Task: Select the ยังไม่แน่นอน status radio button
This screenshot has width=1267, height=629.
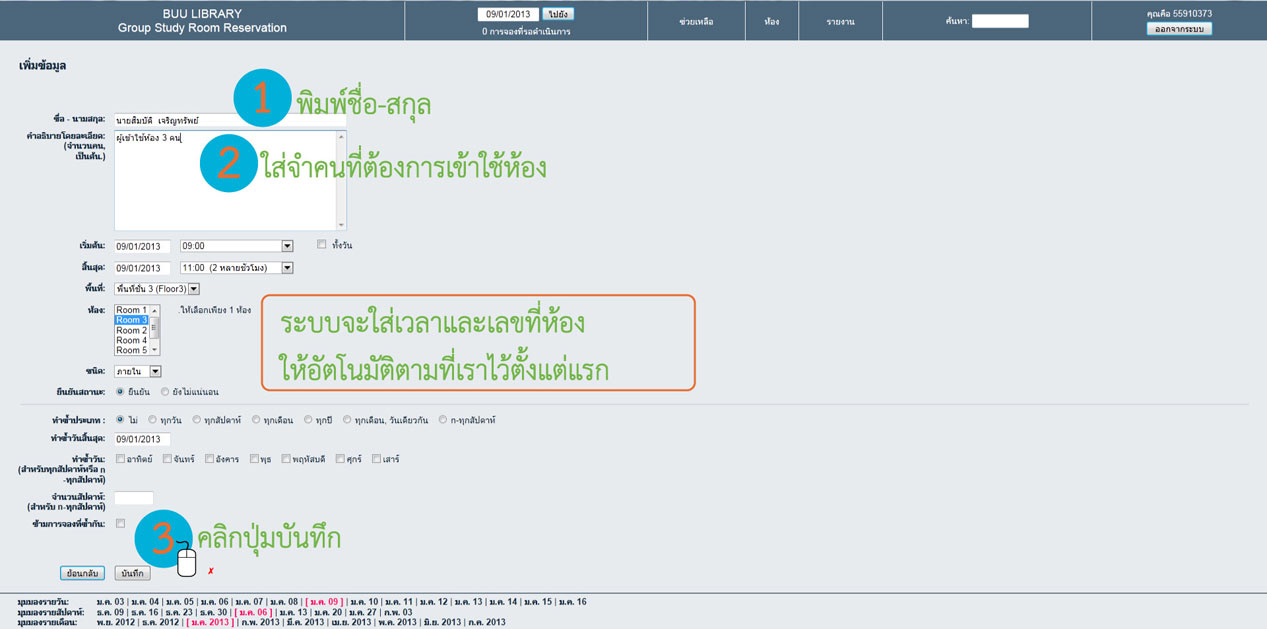Action: tap(165, 392)
